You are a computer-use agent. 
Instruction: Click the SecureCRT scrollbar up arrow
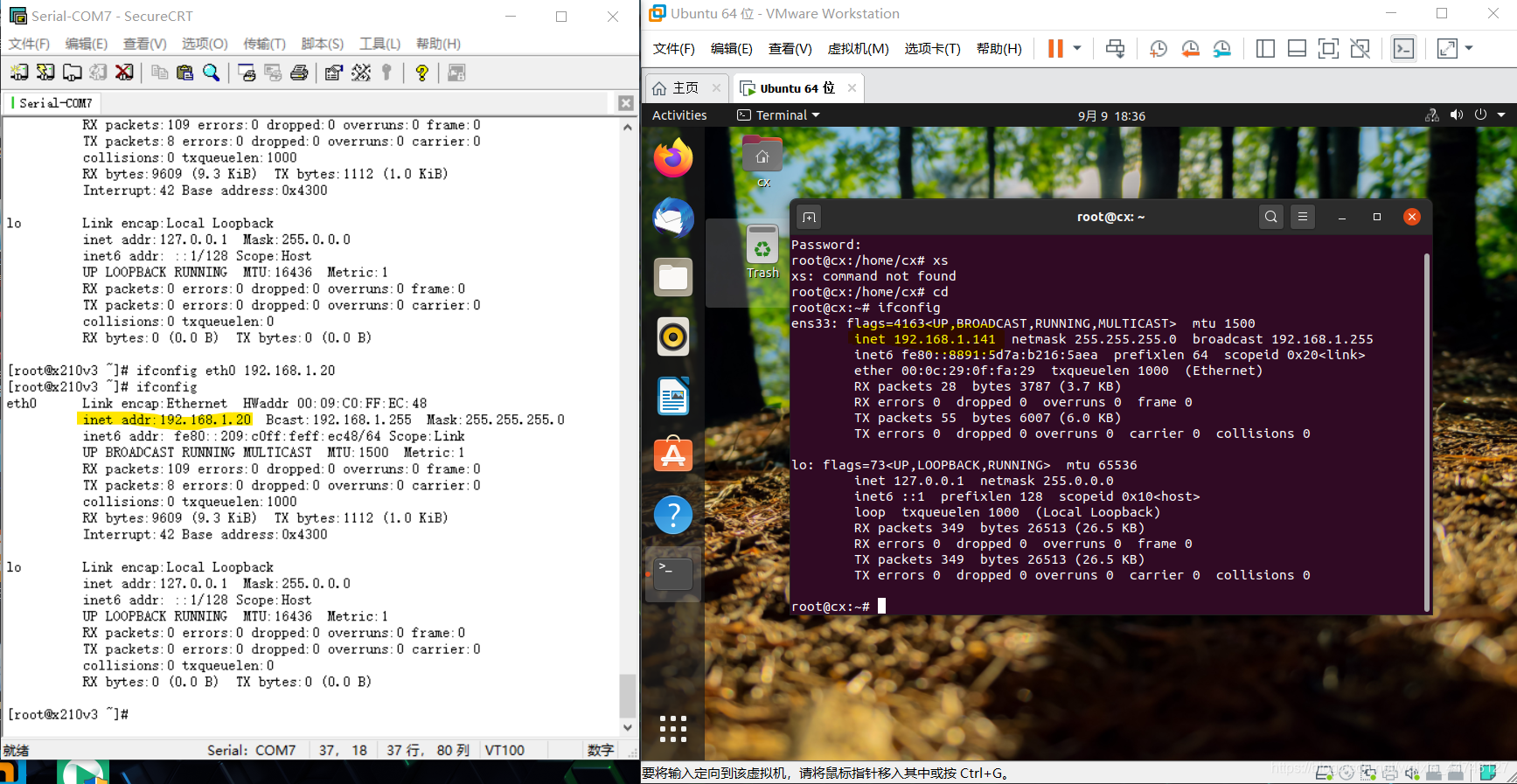coord(627,127)
